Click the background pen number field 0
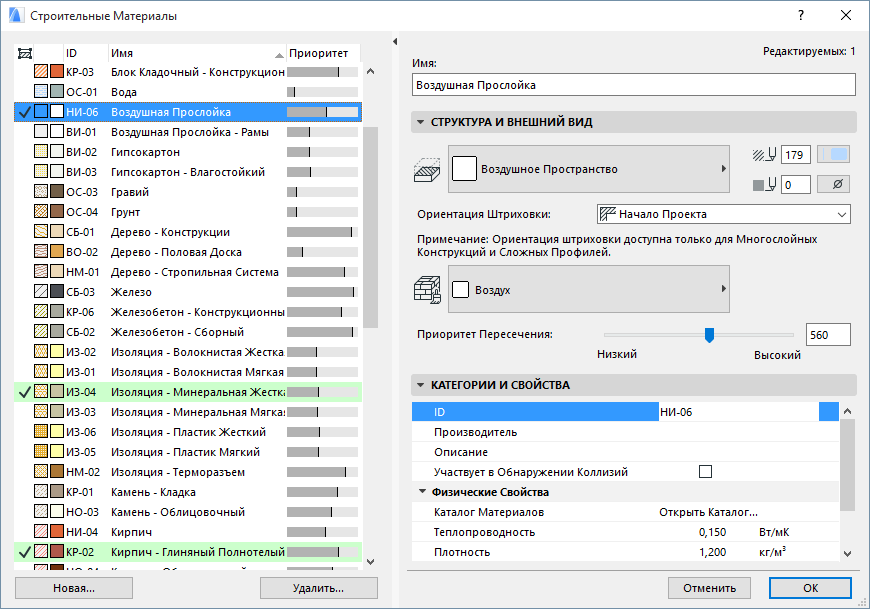This screenshot has height=609, width=870. [796, 184]
